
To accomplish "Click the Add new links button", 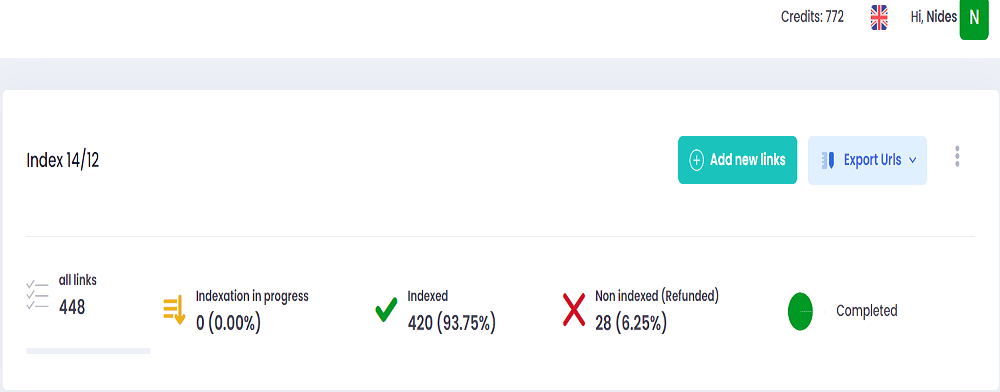I will (737, 160).
